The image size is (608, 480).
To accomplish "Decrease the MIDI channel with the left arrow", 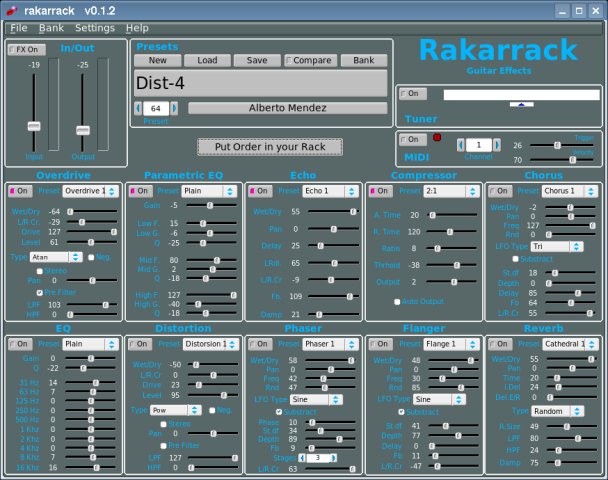I will coord(460,145).
